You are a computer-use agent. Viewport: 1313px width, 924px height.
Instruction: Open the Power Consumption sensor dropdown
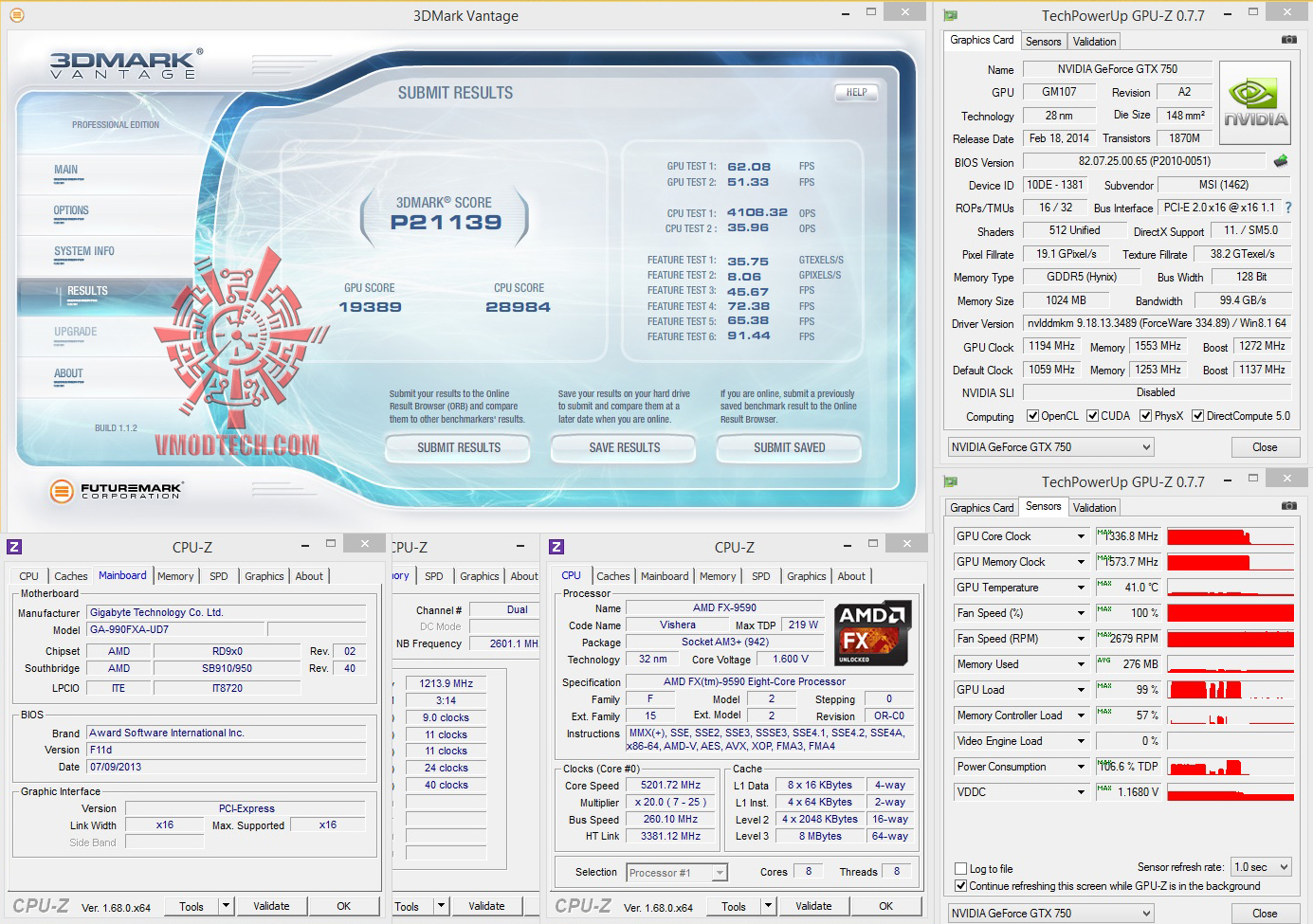(x=1081, y=767)
